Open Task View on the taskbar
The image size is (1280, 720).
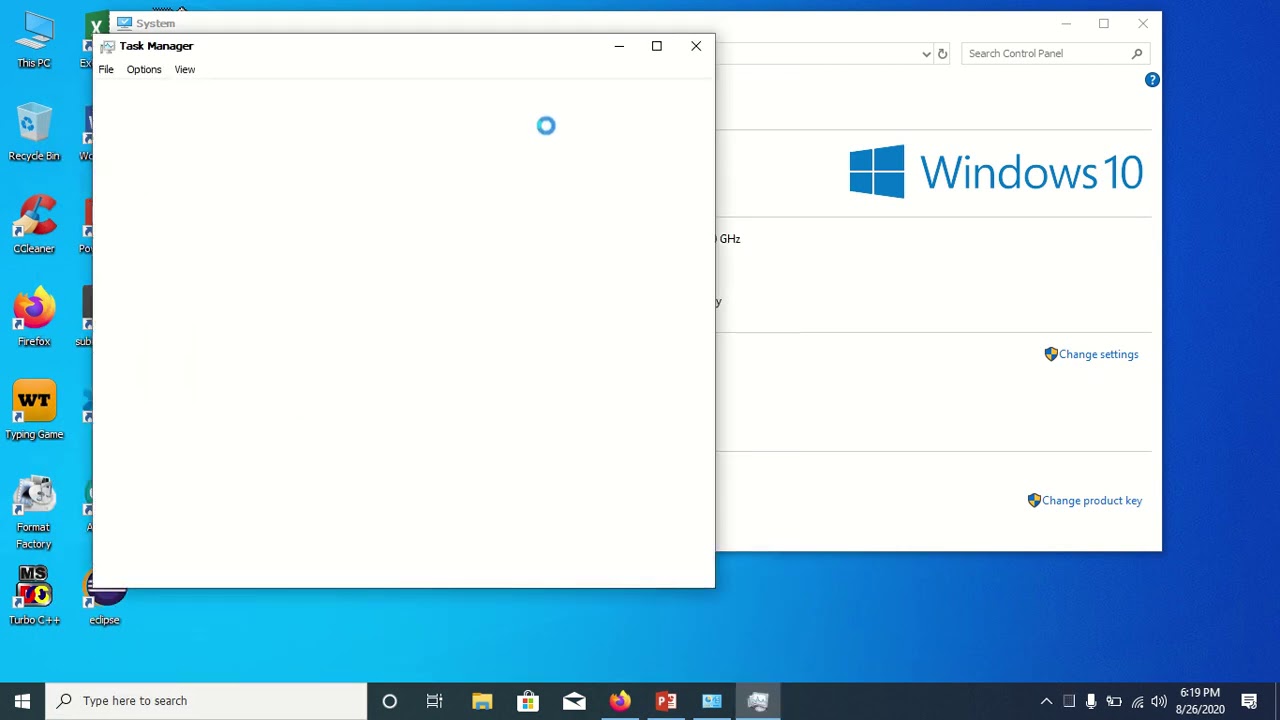tap(435, 701)
